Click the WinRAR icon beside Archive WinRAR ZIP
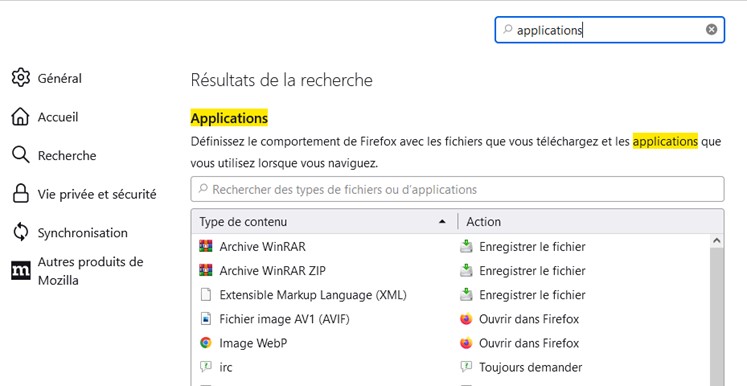747x386 pixels. point(206,271)
